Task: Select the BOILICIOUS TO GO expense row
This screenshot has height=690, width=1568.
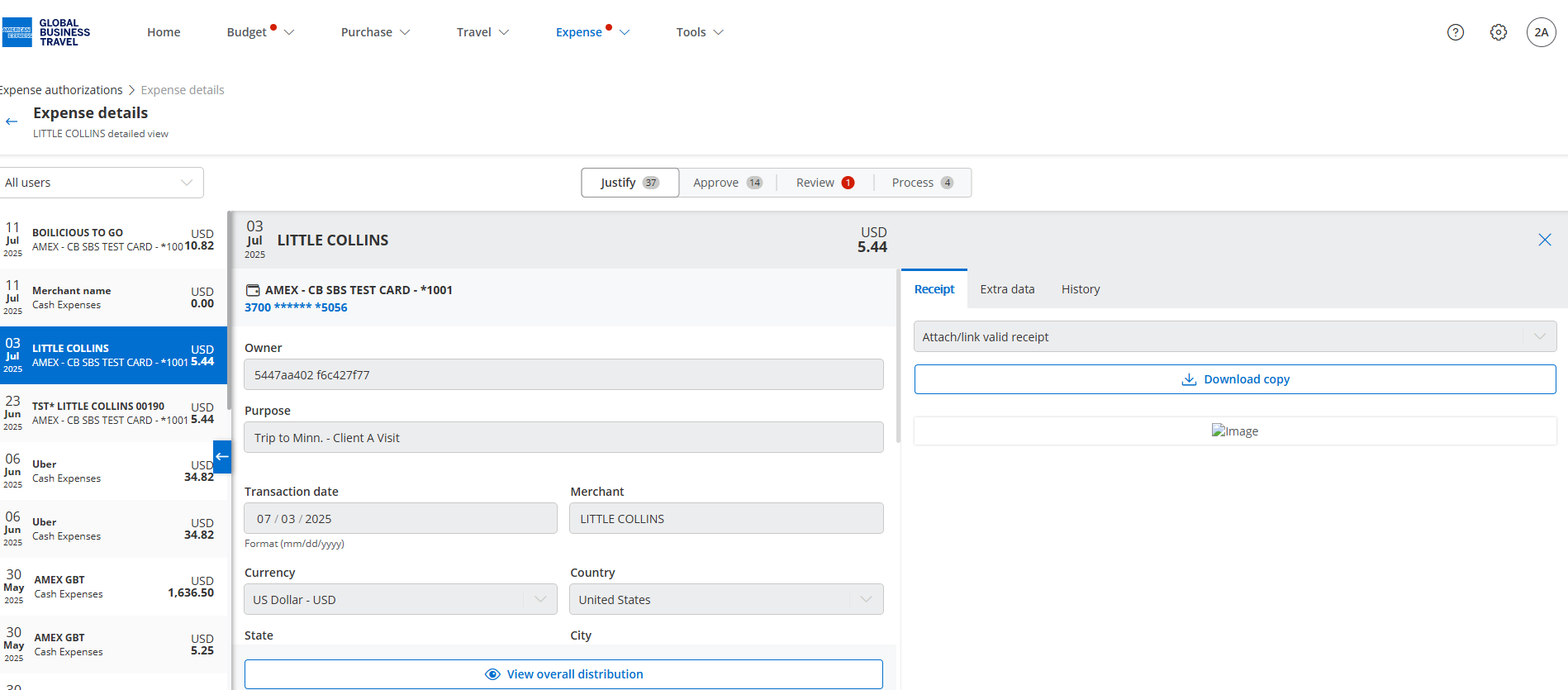Action: (113, 240)
